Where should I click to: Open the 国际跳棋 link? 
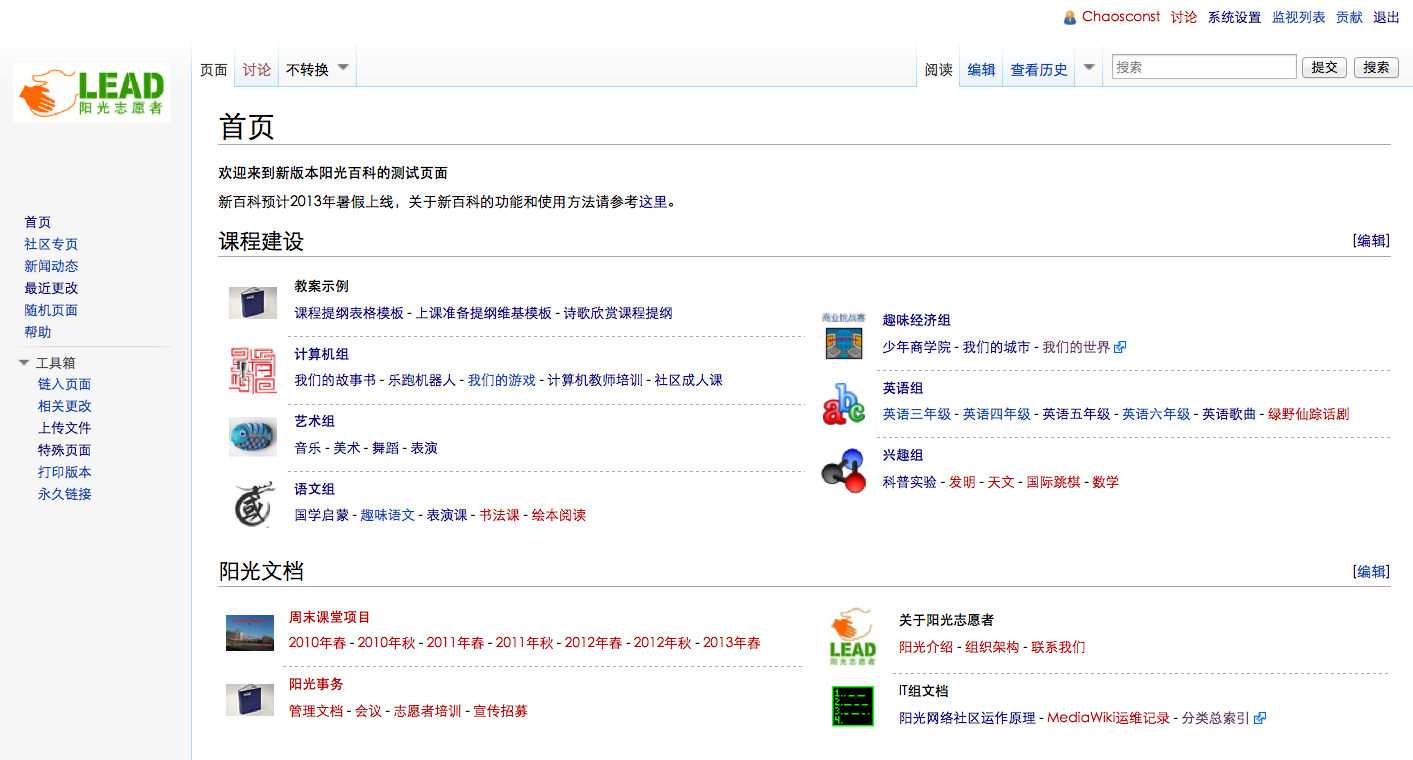pyautogui.click(x=1053, y=482)
